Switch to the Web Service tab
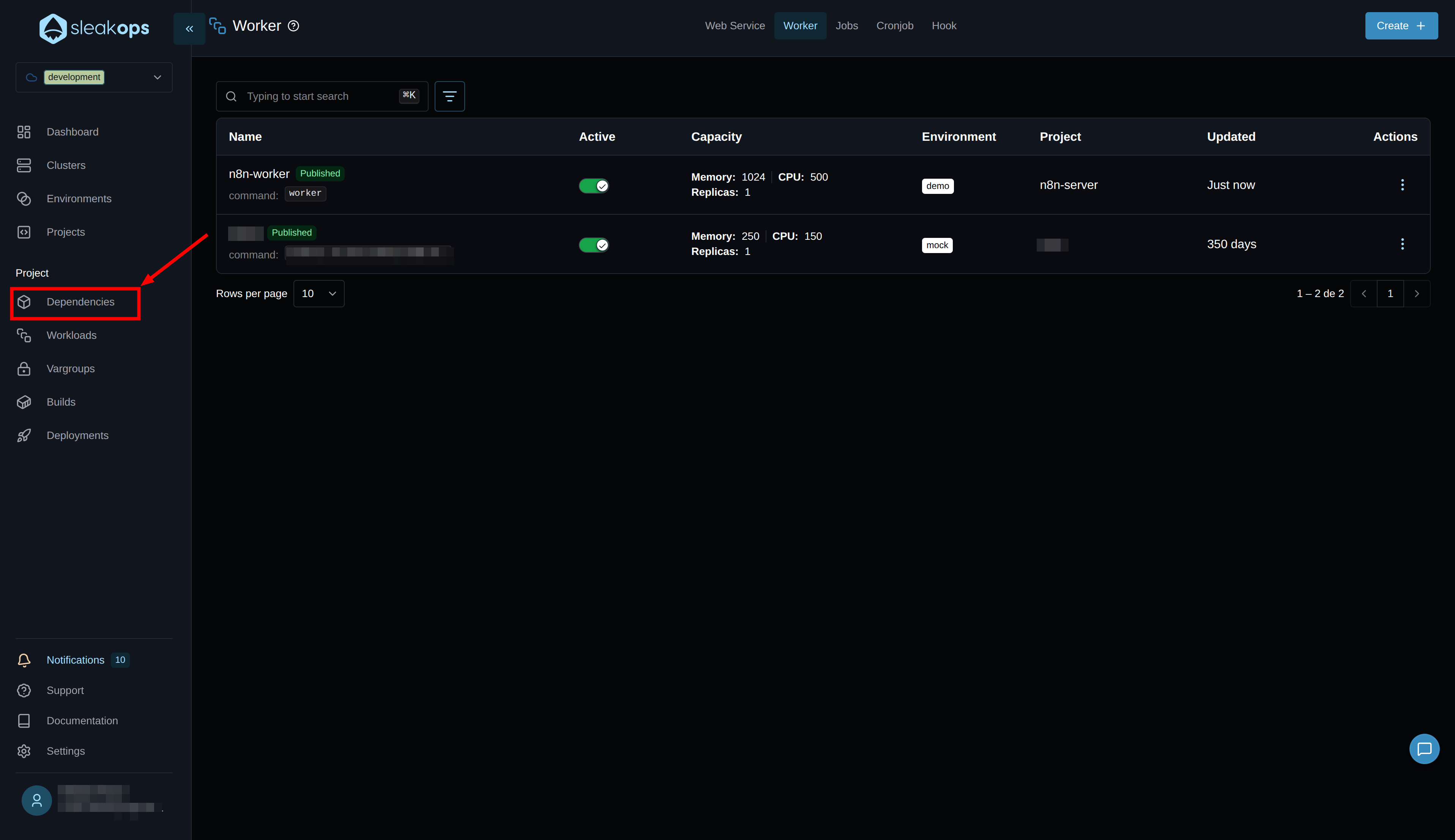 click(x=734, y=26)
